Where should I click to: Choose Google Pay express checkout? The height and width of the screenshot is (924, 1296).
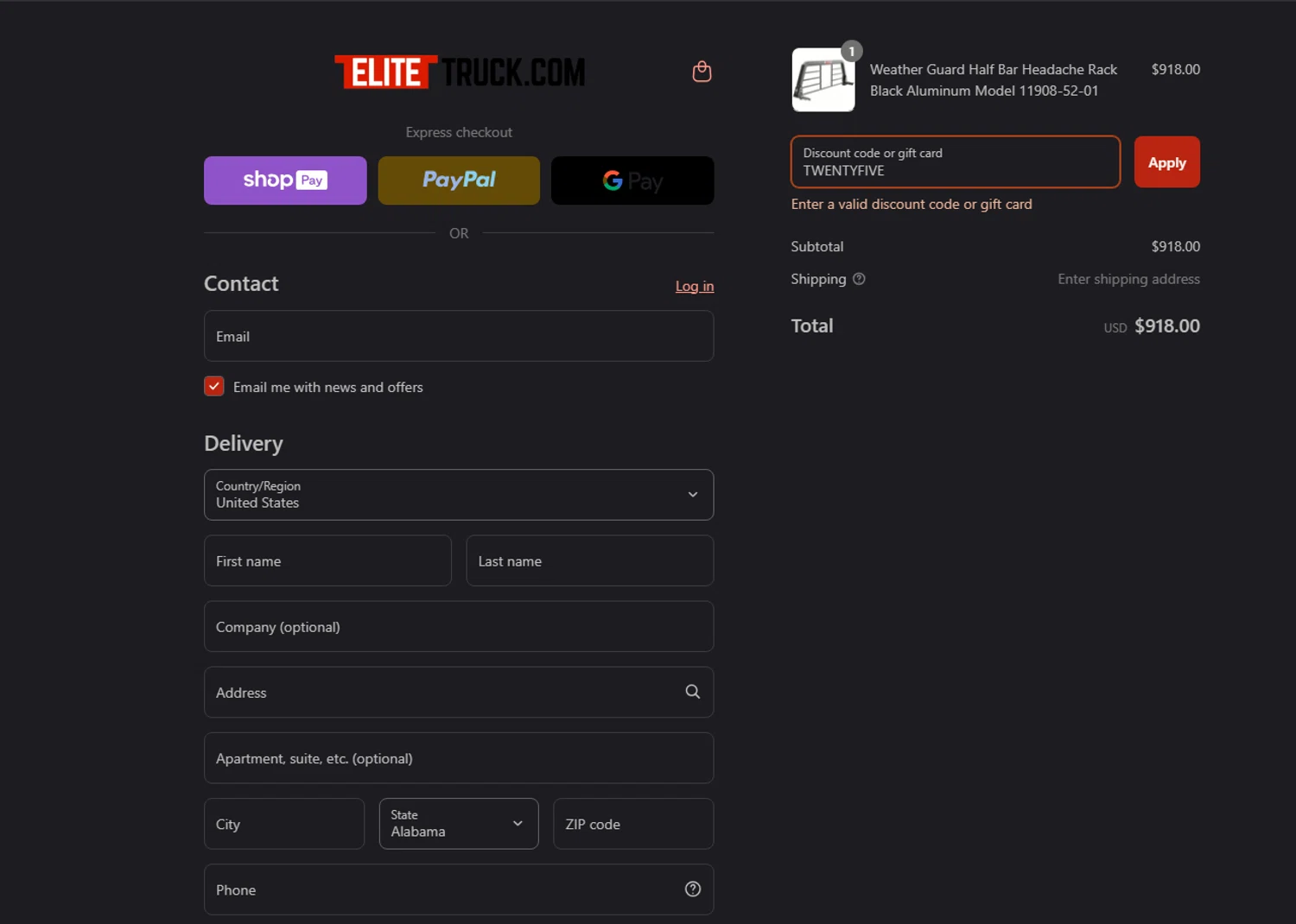pos(632,180)
